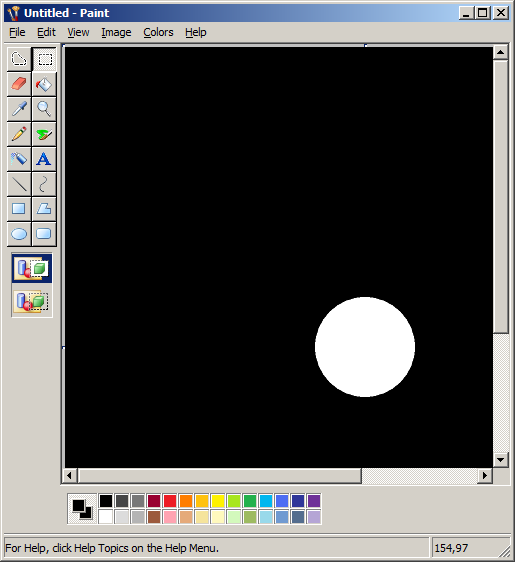Select the Airbrush spray can

click(19, 159)
